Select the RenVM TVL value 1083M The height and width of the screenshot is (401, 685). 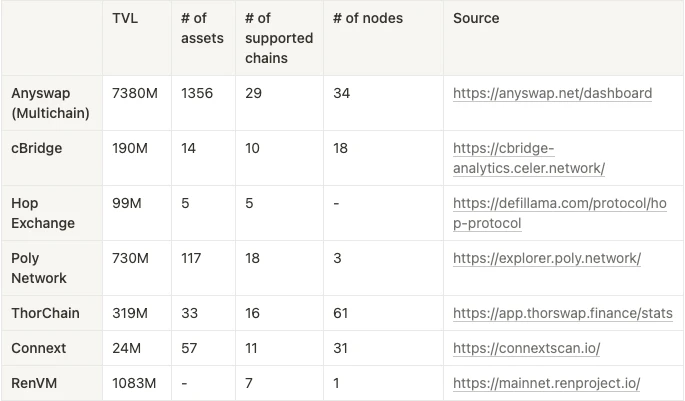tap(134, 383)
